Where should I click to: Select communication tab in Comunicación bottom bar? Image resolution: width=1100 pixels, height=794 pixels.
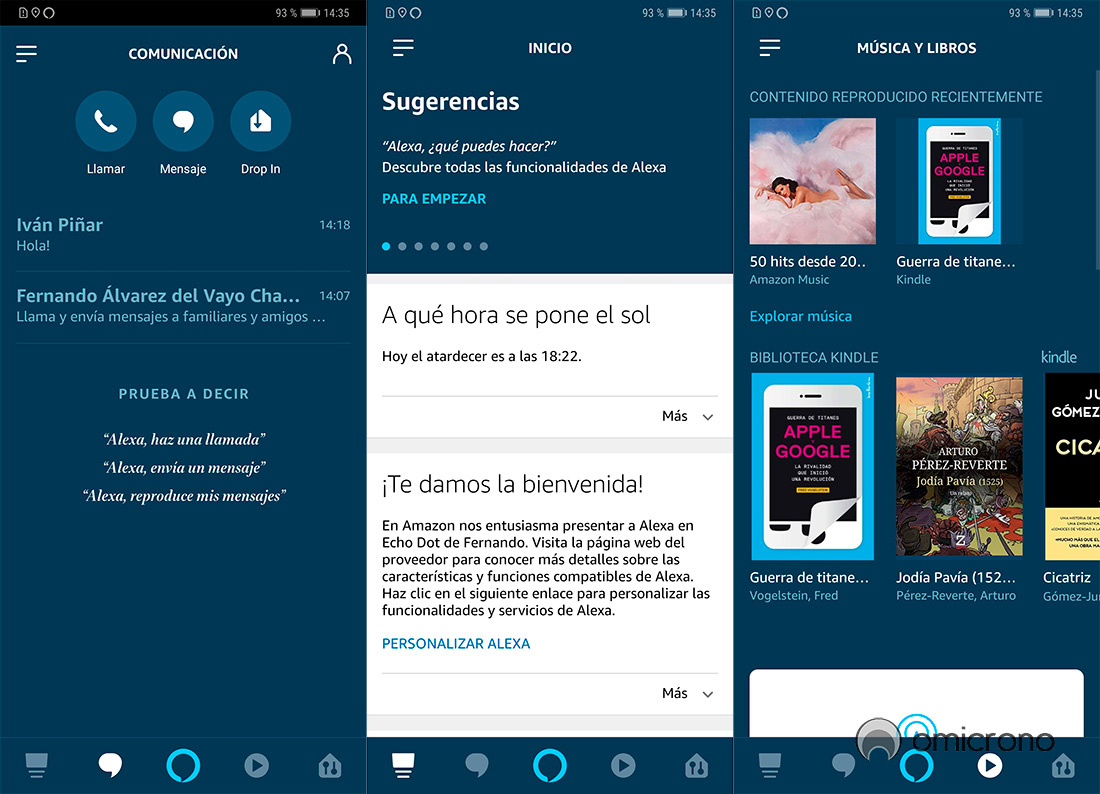[x=110, y=765]
